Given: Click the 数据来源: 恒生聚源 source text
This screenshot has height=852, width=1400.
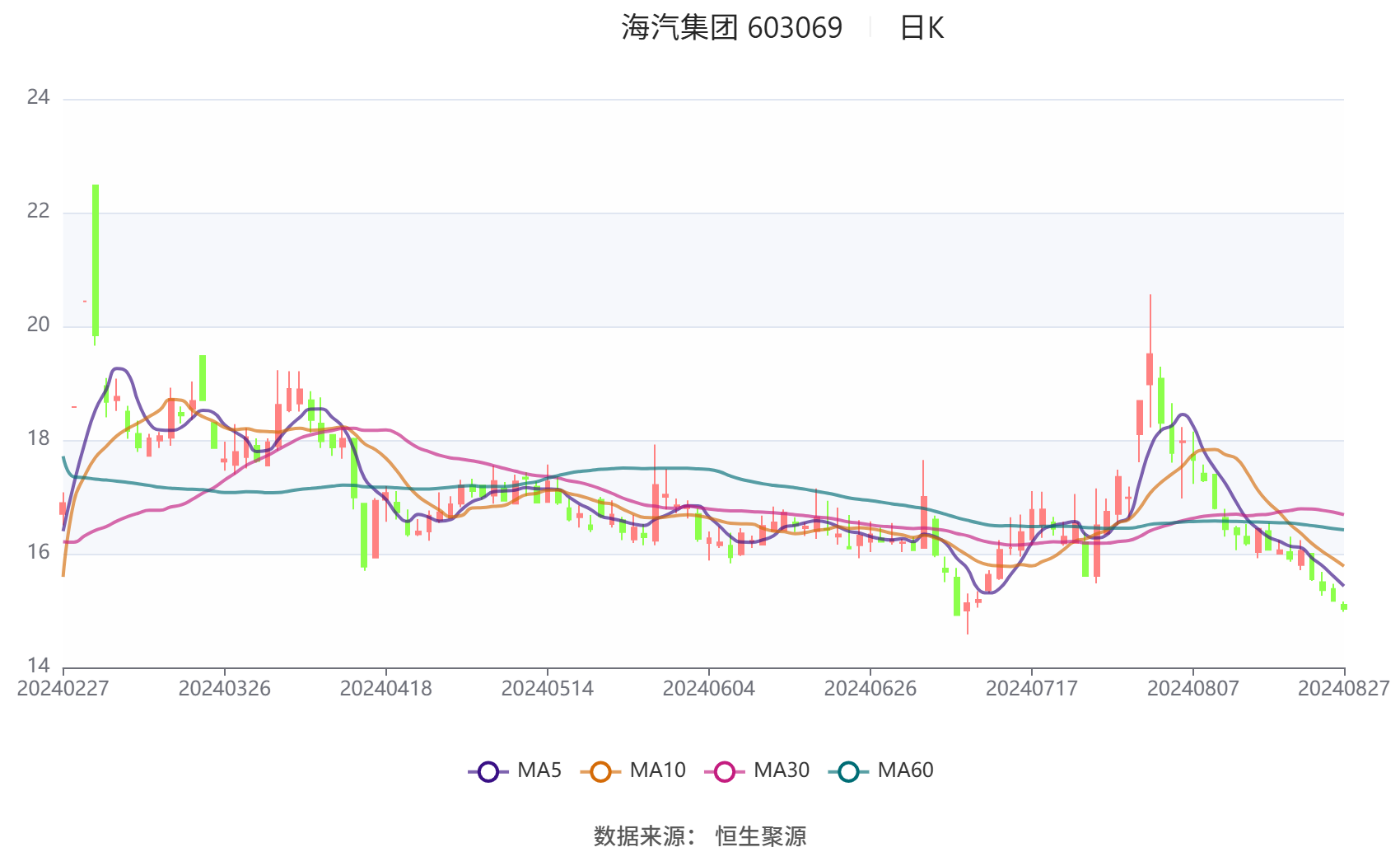Looking at the screenshot, I should tap(700, 836).
